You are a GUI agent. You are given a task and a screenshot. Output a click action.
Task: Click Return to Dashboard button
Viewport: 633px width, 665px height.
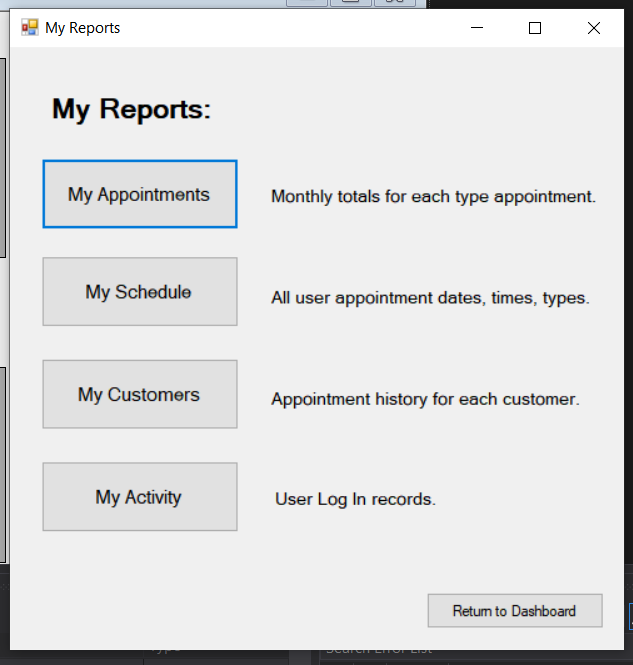(x=515, y=611)
